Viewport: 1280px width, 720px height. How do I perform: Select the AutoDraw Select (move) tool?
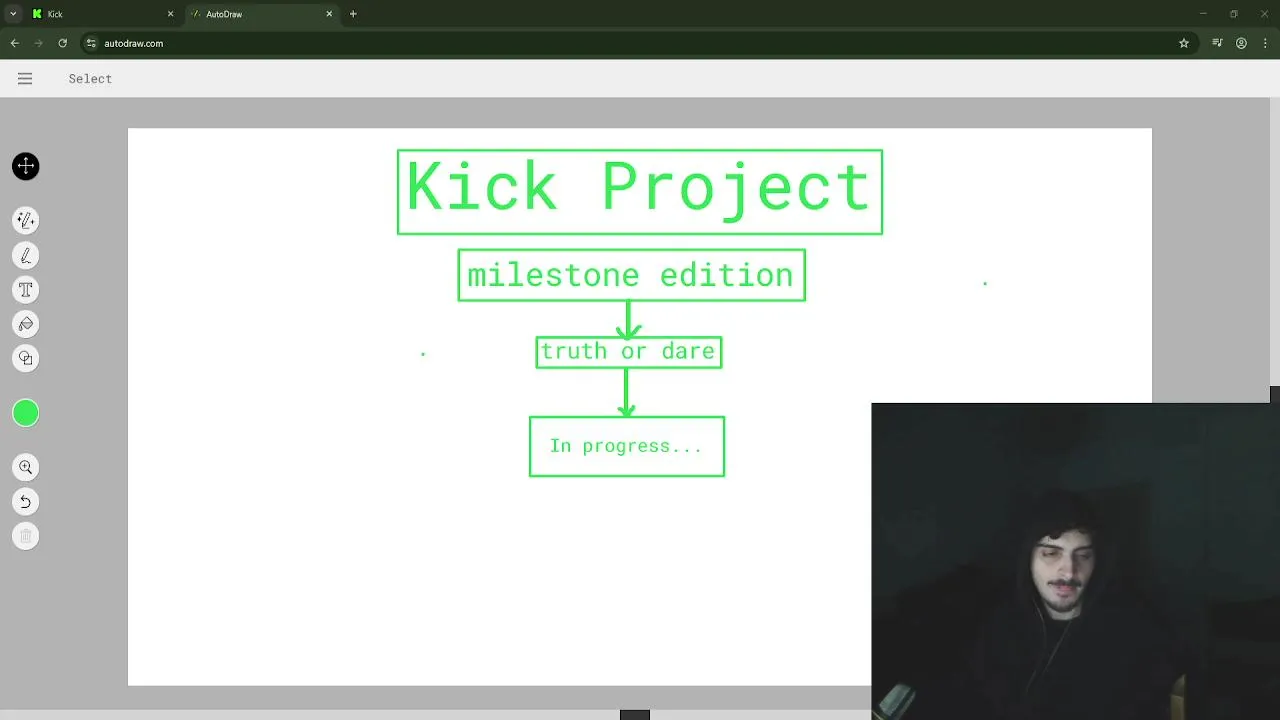tap(26, 166)
